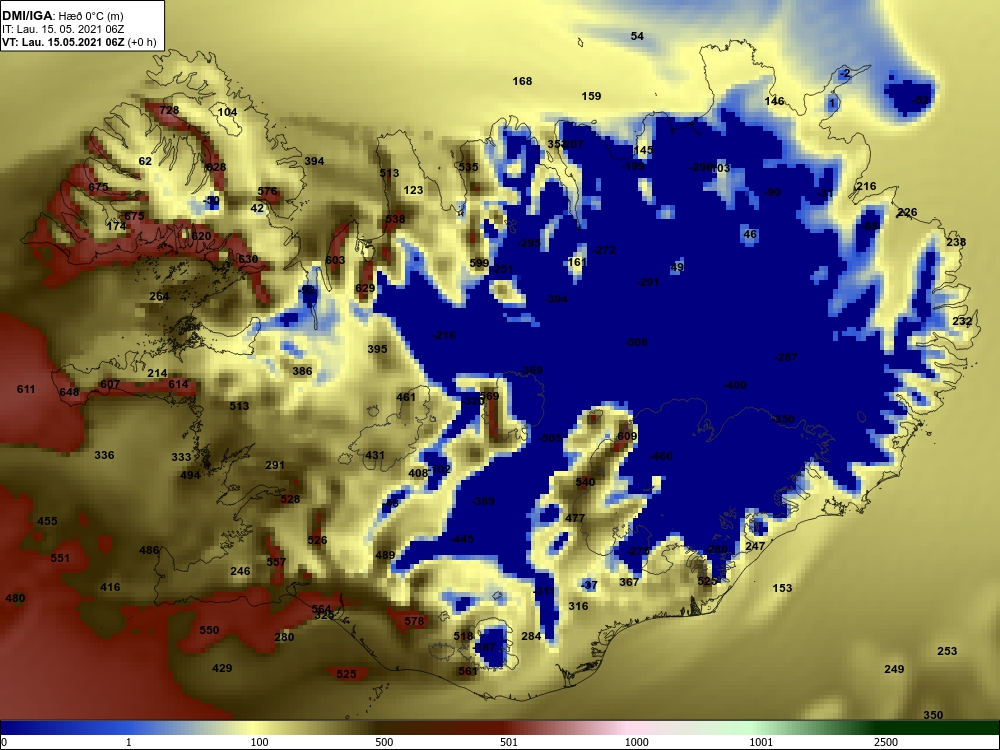Select the 249 height label
The width and height of the screenshot is (1000, 750).
pyautogui.click(x=894, y=669)
